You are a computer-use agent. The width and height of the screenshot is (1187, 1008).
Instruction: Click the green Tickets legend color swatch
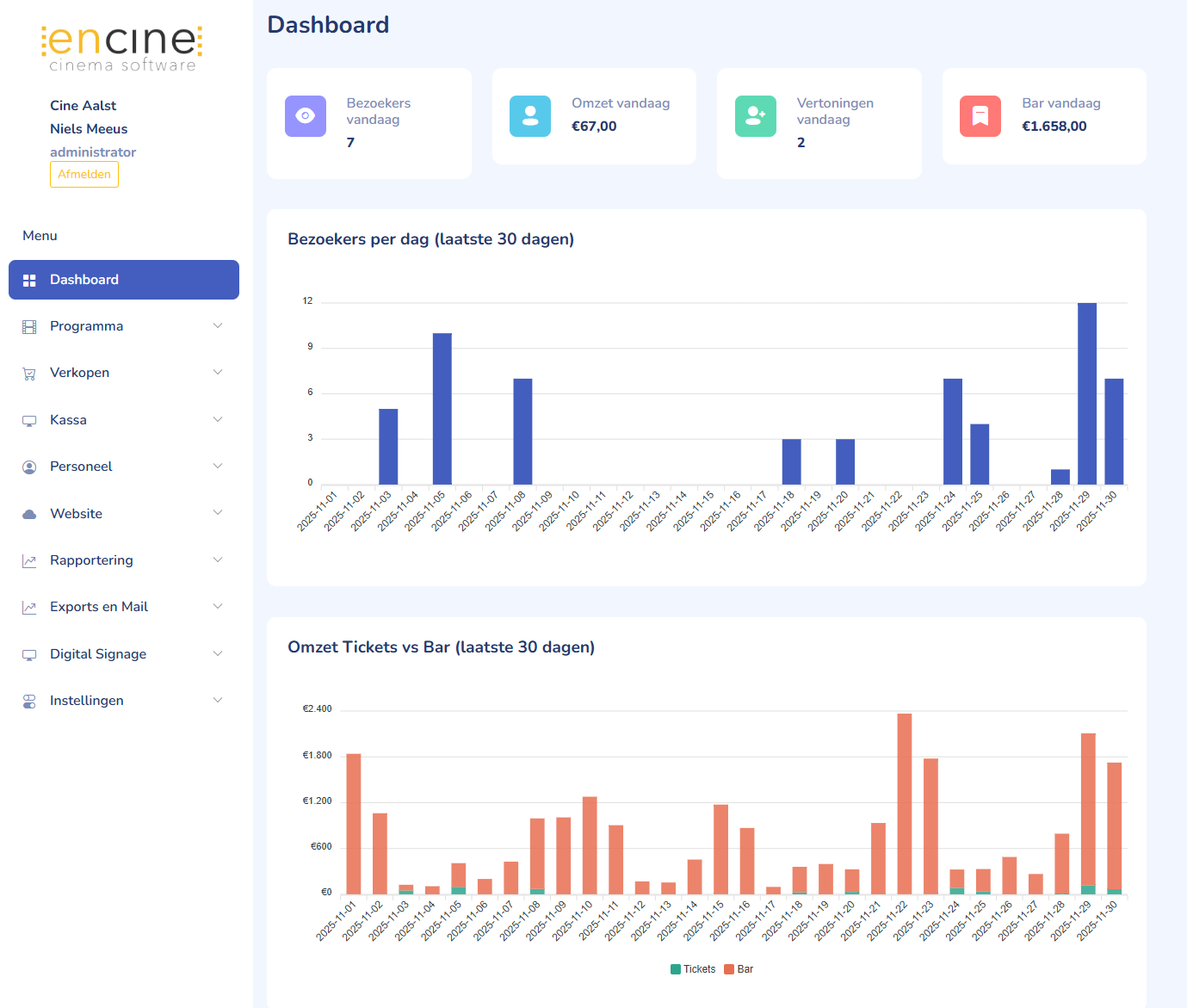pos(676,969)
